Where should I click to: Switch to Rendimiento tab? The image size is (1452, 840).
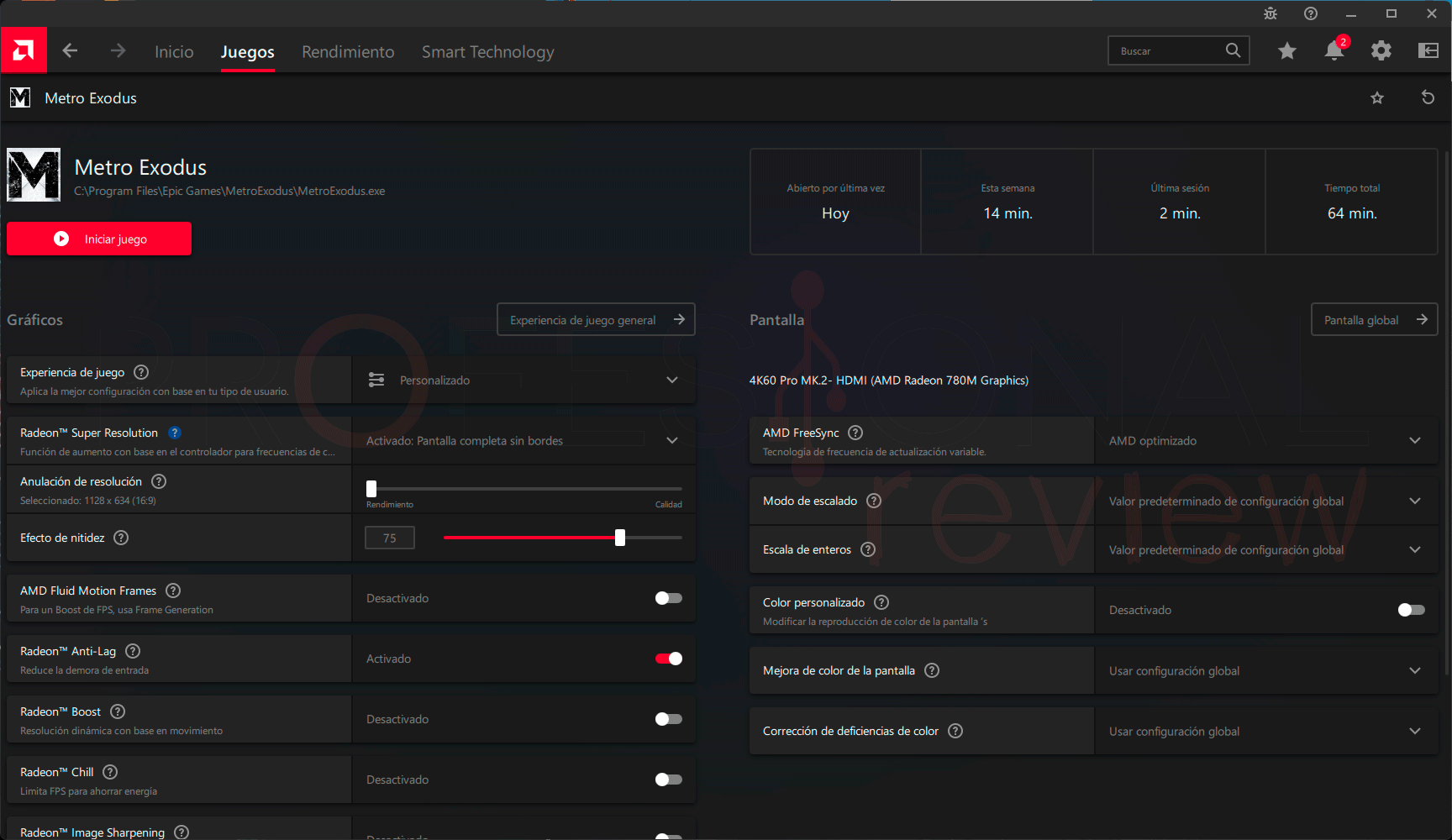(x=348, y=52)
